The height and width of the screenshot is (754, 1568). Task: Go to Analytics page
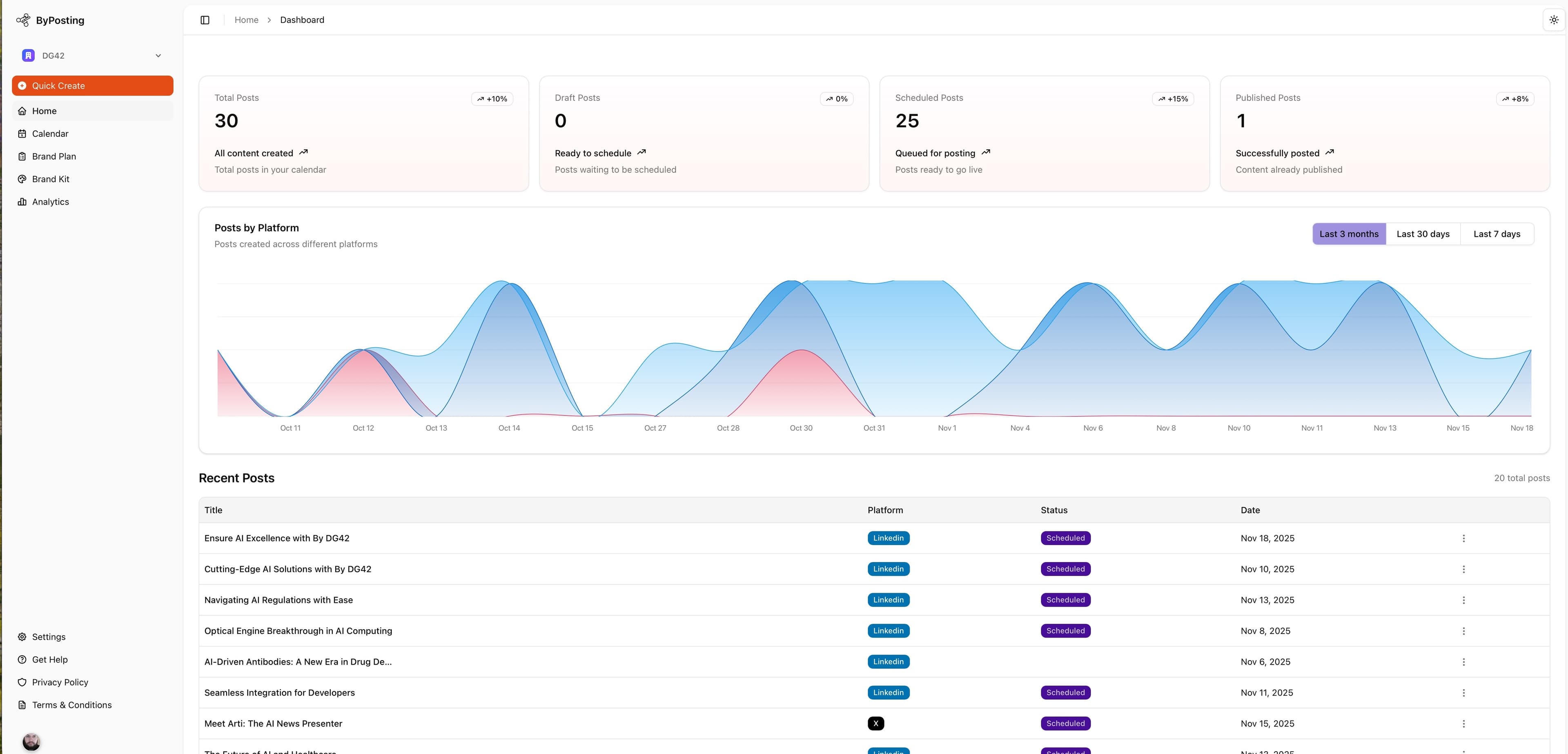click(x=50, y=202)
